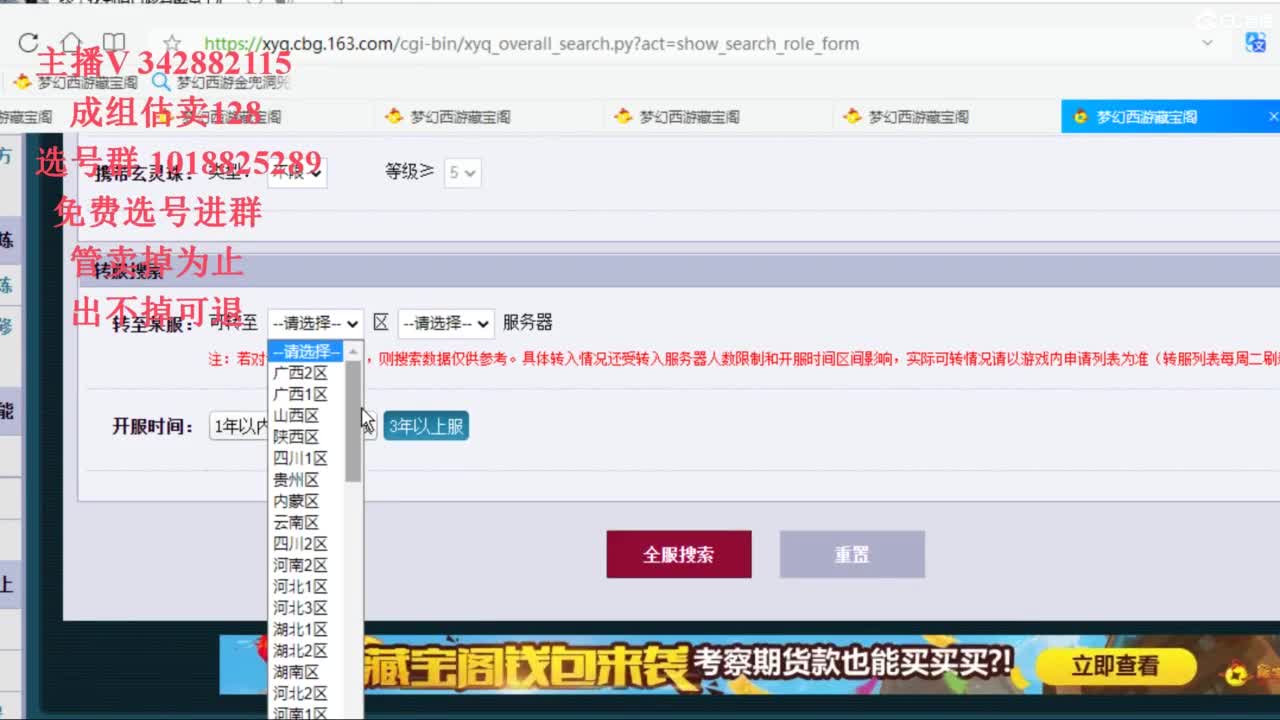
Task: Close the active 梦幻西游藏宝阁 tab
Action: click(x=1273, y=117)
